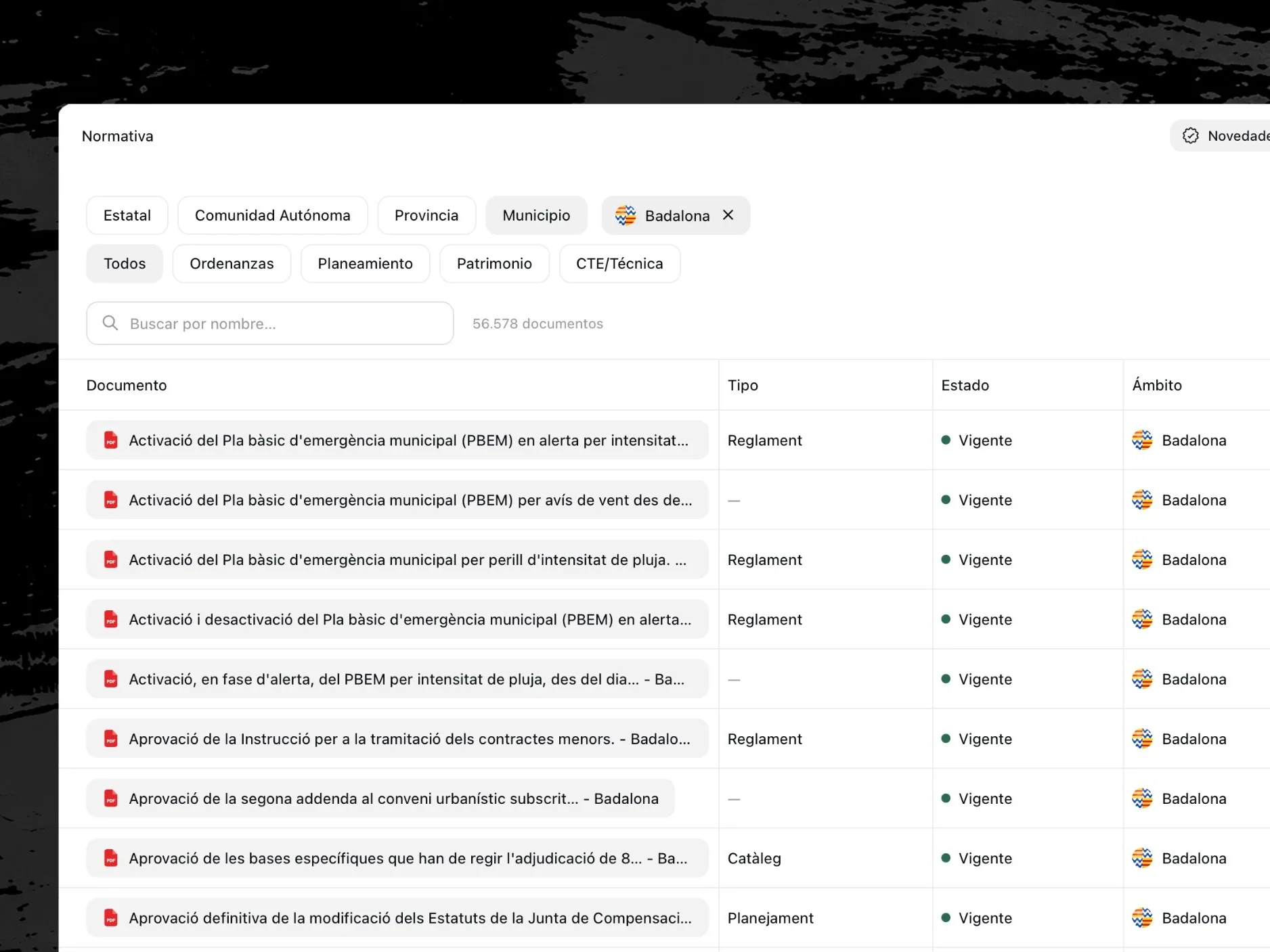Click the Documento column header
Screen dimensions: 1270x952
pos(127,385)
